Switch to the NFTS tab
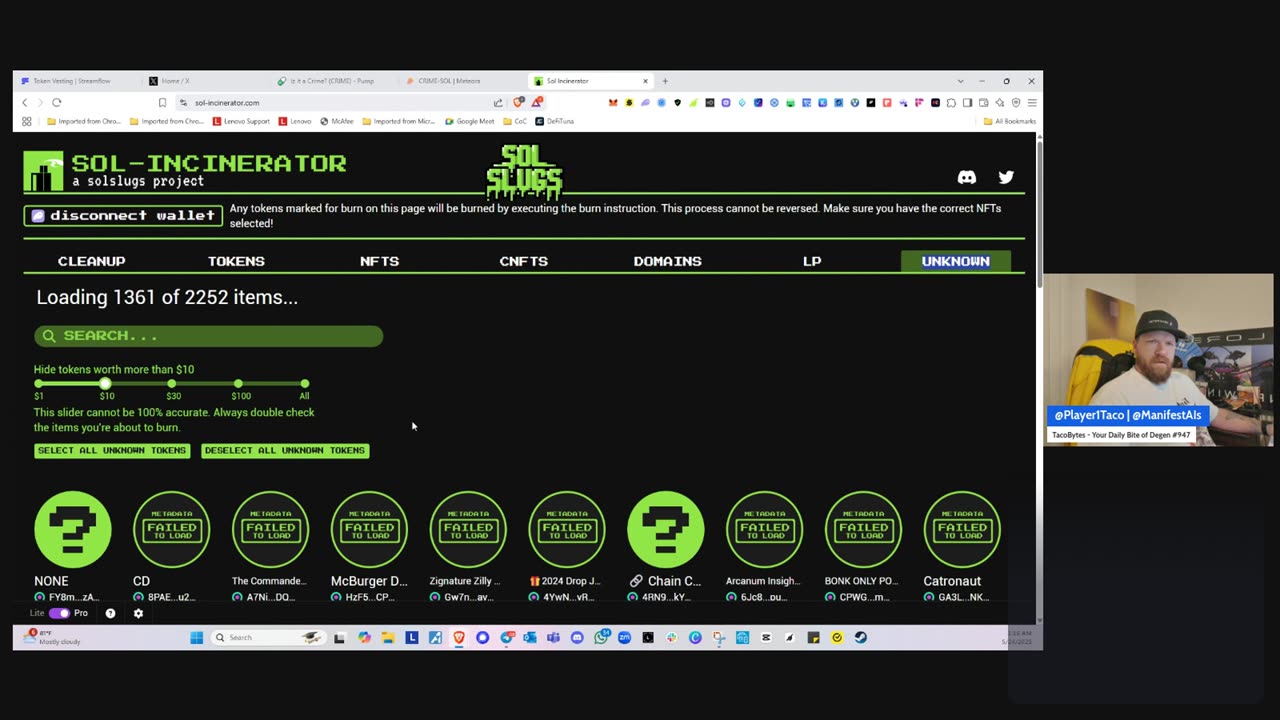This screenshot has width=1280, height=720. coord(379,261)
